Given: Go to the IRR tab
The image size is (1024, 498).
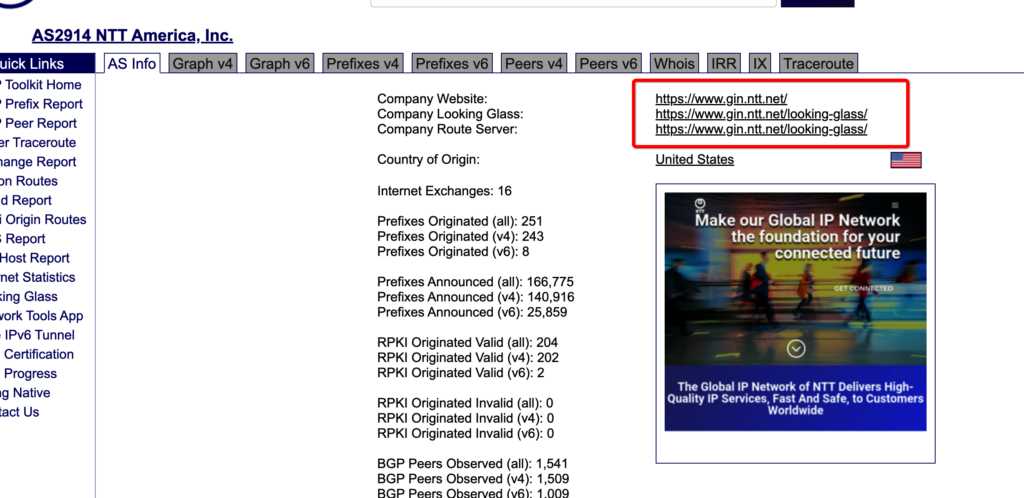Looking at the screenshot, I should [723, 64].
